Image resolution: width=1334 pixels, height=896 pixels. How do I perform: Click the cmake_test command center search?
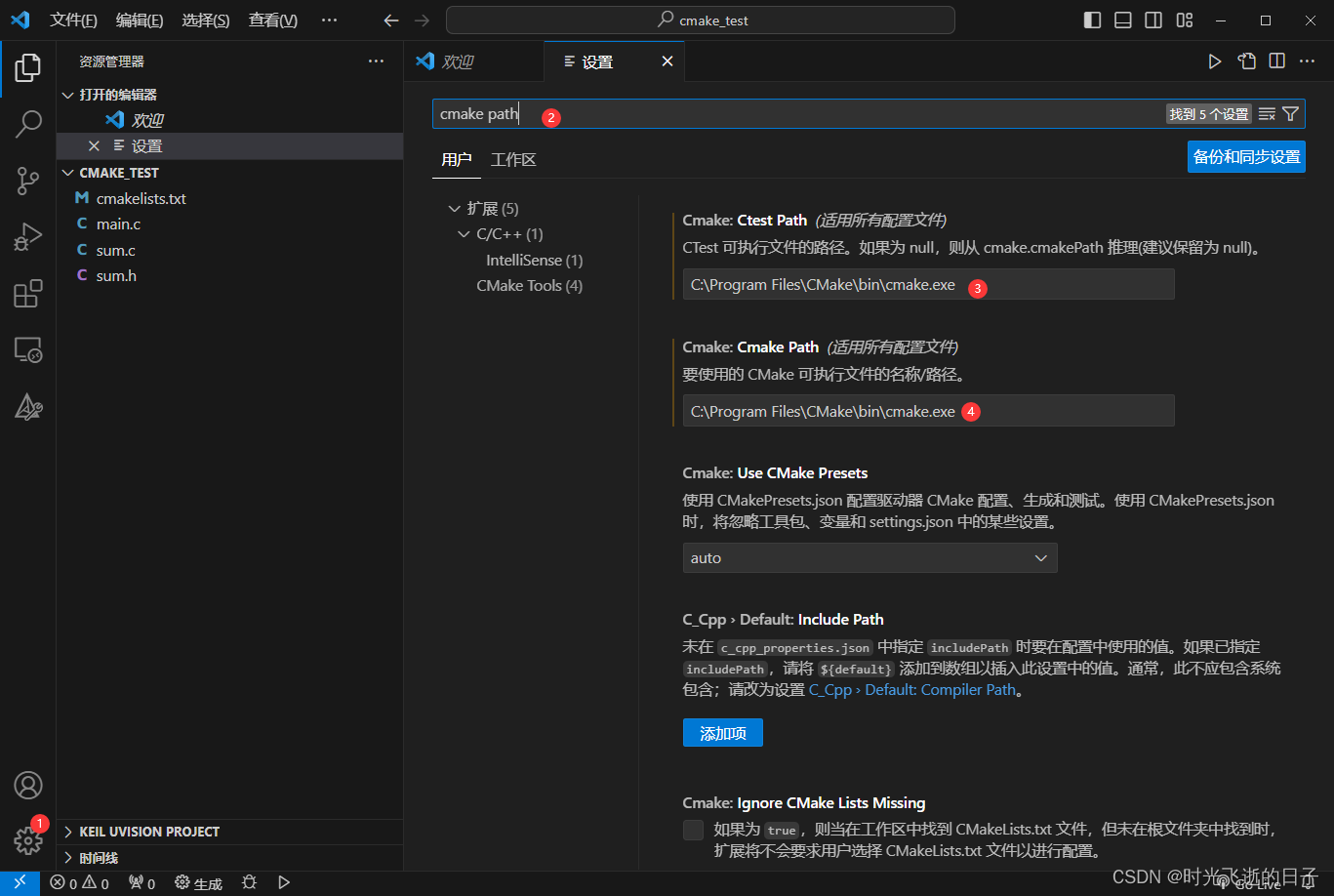click(x=701, y=20)
